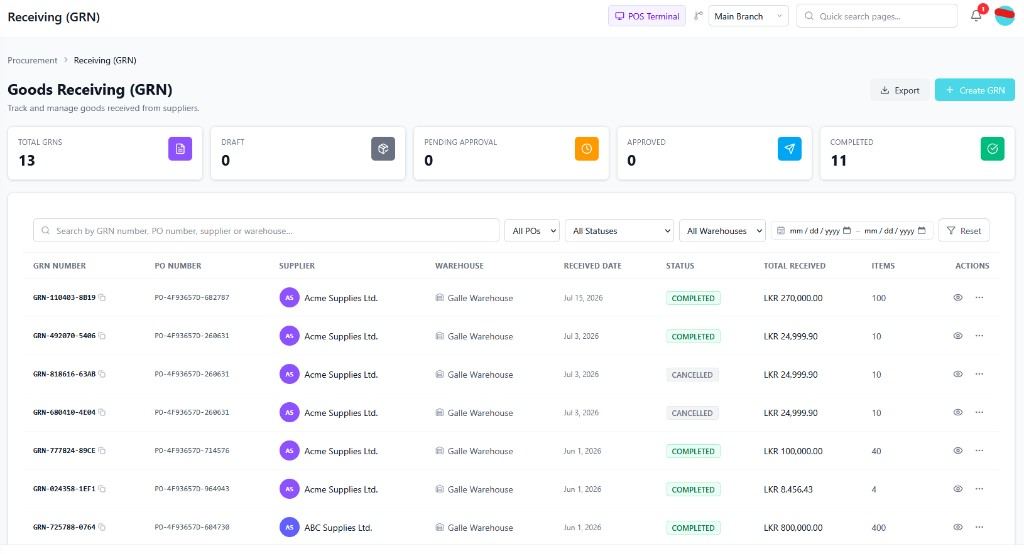Viewport: 1024px width, 554px height.
Task: Click the orange Pending Approval clock icon
Action: 586,149
